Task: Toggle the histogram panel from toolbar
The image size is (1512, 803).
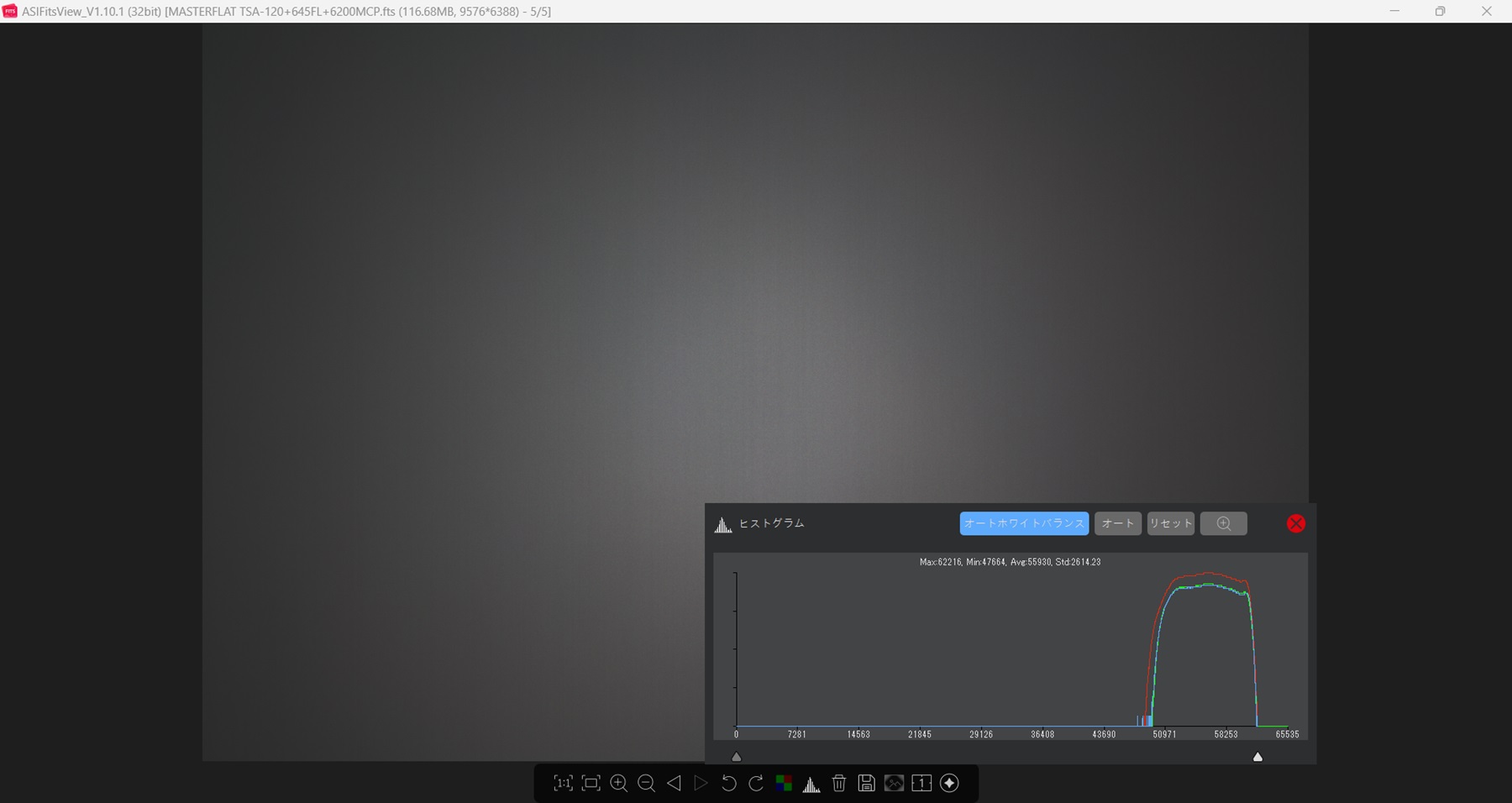Action: pyautogui.click(x=811, y=784)
